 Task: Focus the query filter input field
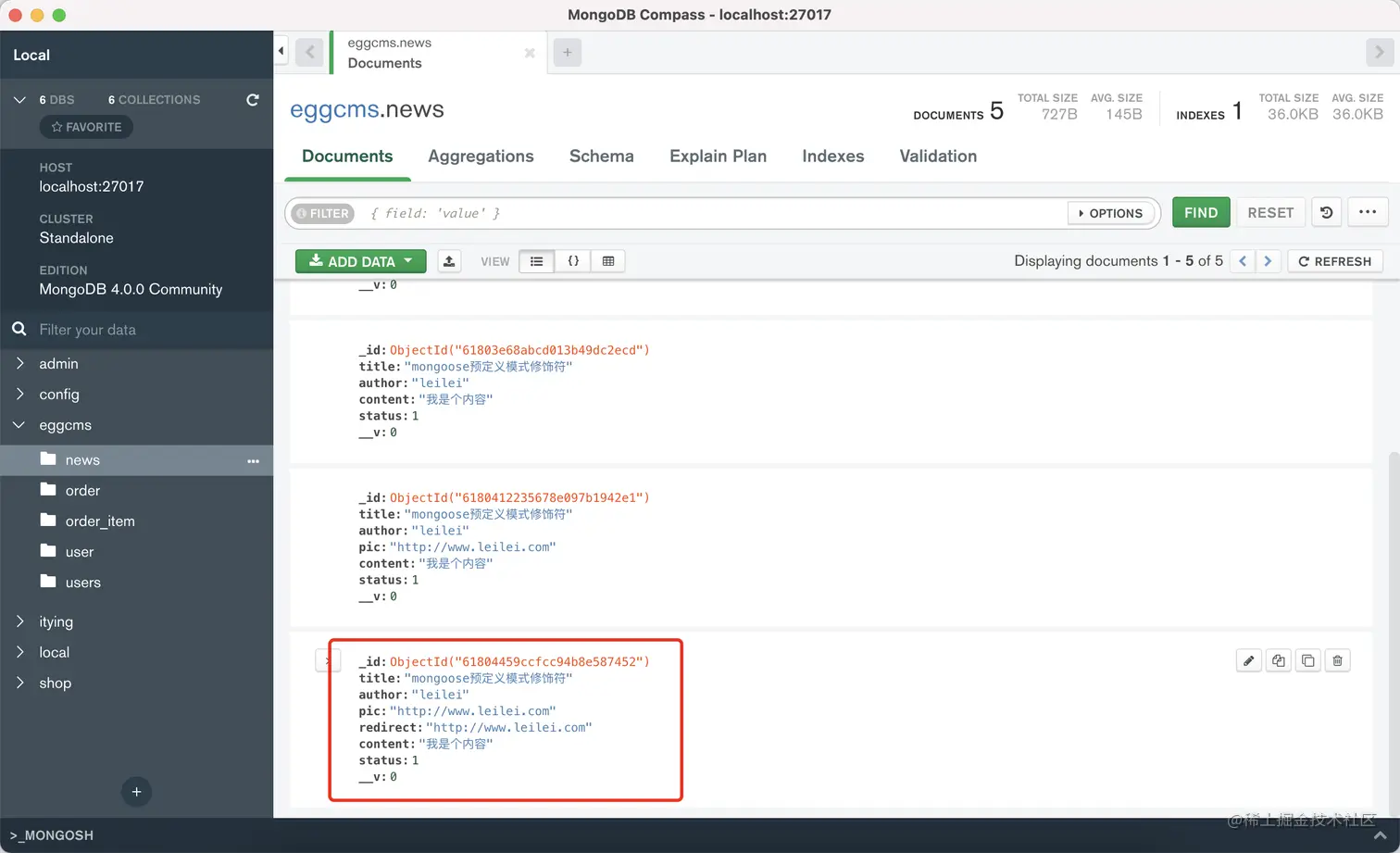tap(713, 213)
